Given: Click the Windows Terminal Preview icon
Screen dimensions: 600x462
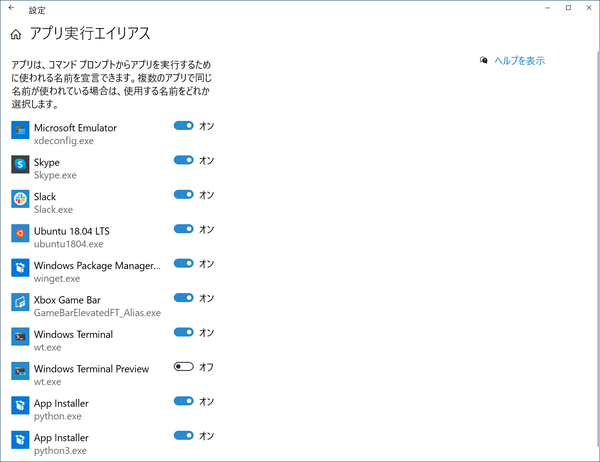Looking at the screenshot, I should [20, 372].
